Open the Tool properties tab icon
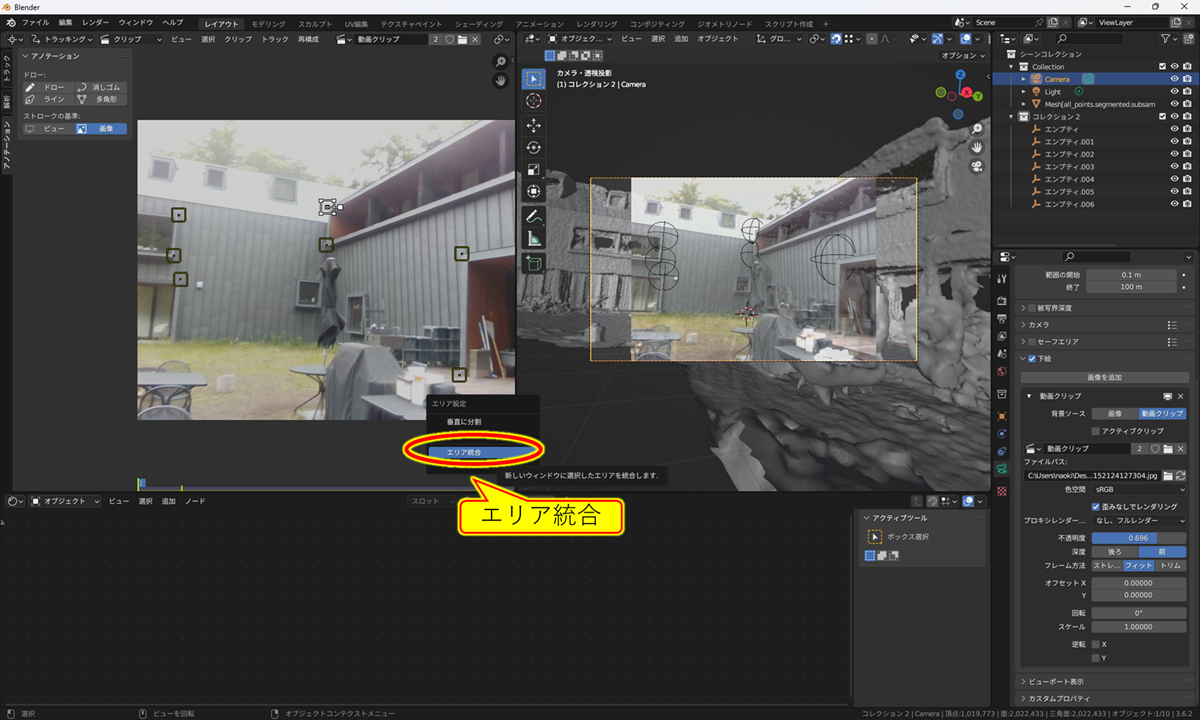The width and height of the screenshot is (1200, 720). [1002, 278]
